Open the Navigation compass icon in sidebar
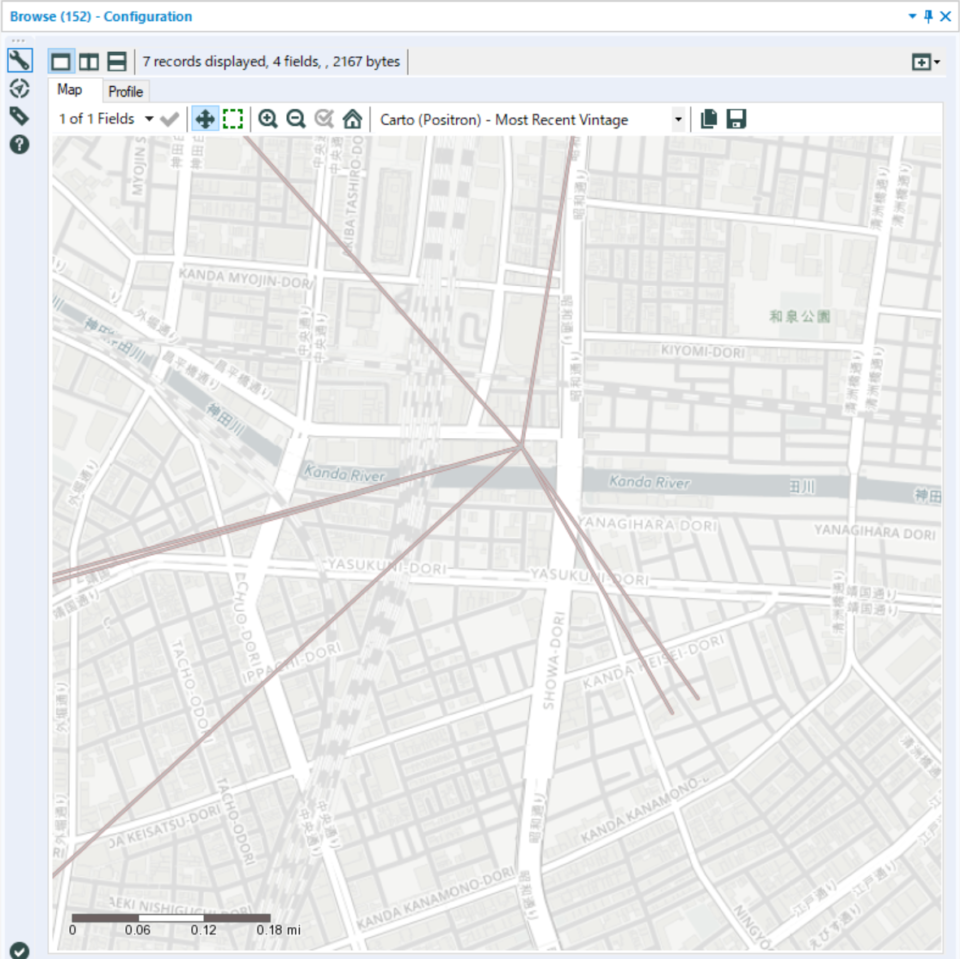 (x=19, y=88)
